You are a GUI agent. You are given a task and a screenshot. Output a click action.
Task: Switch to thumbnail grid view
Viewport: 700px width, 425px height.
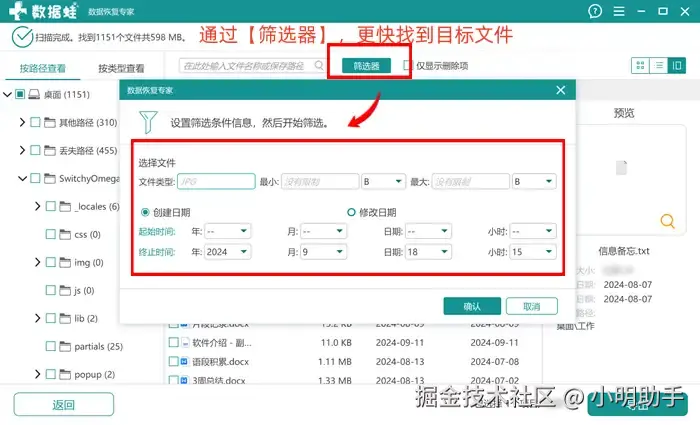(x=640, y=66)
